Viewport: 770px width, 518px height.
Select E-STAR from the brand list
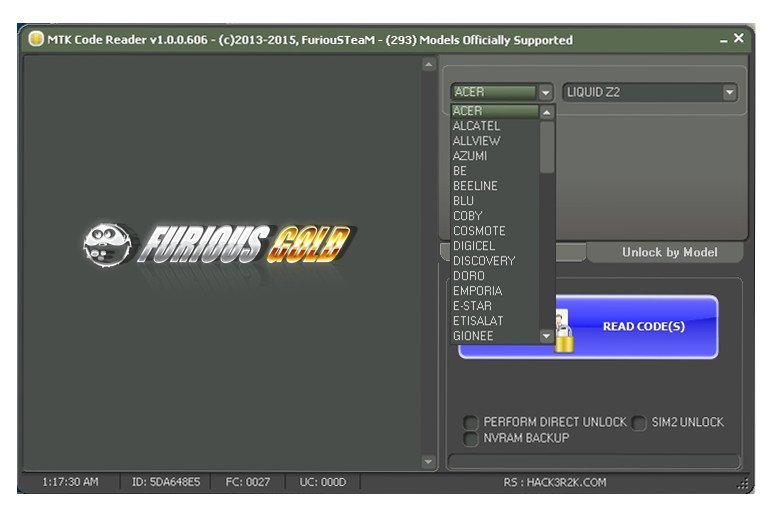495,306
